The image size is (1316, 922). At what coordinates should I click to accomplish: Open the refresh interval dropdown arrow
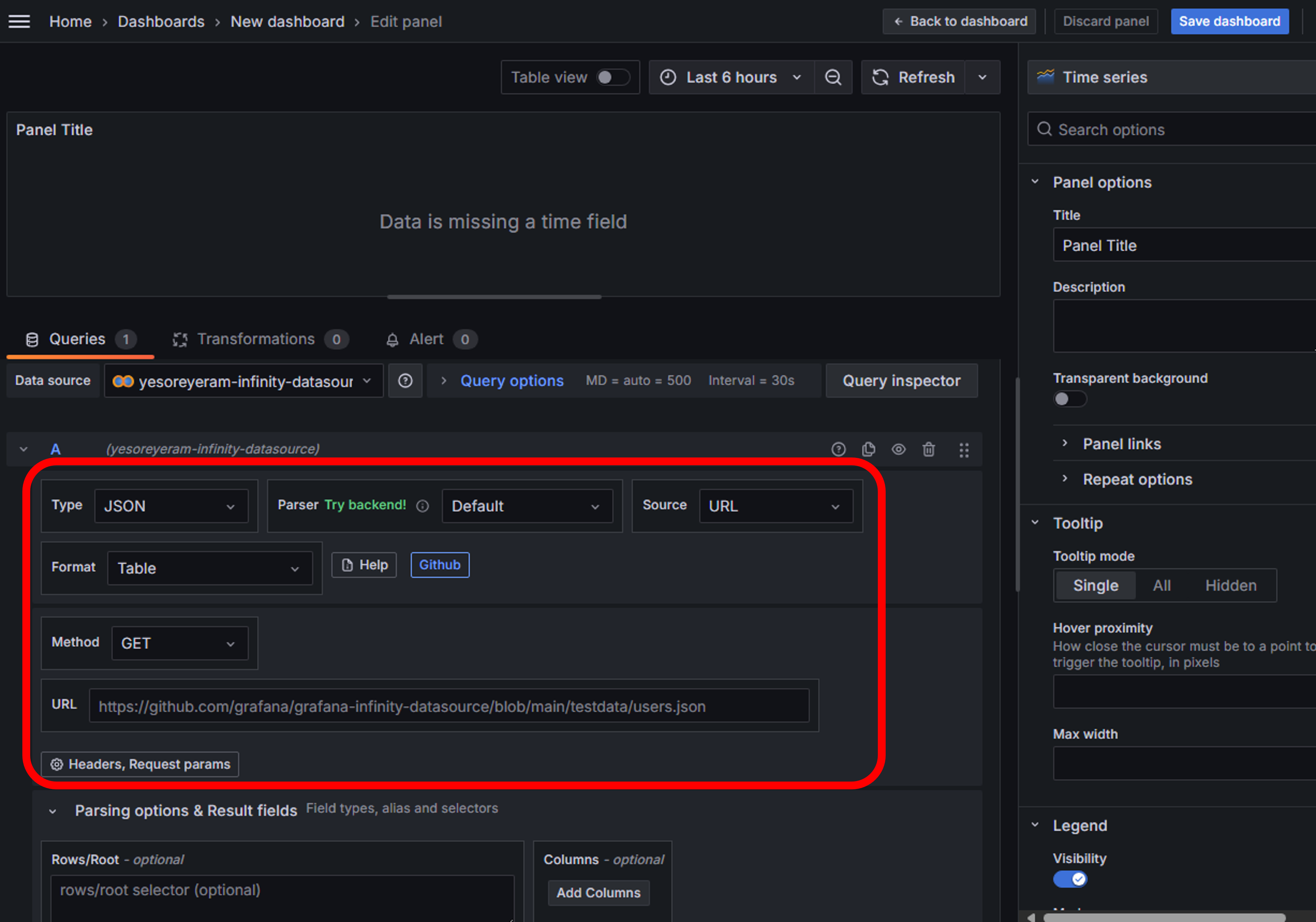983,77
